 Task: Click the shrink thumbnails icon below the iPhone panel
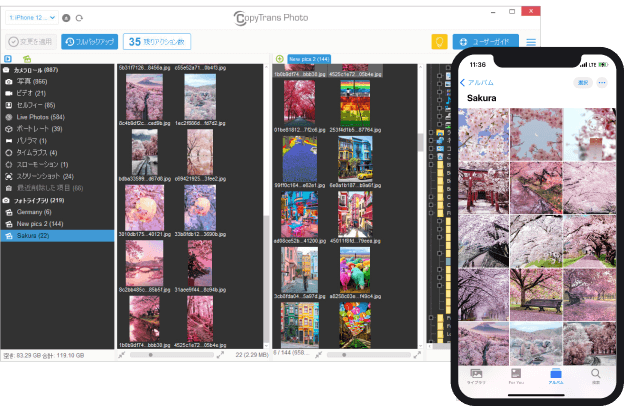pyautogui.click(x=122, y=355)
